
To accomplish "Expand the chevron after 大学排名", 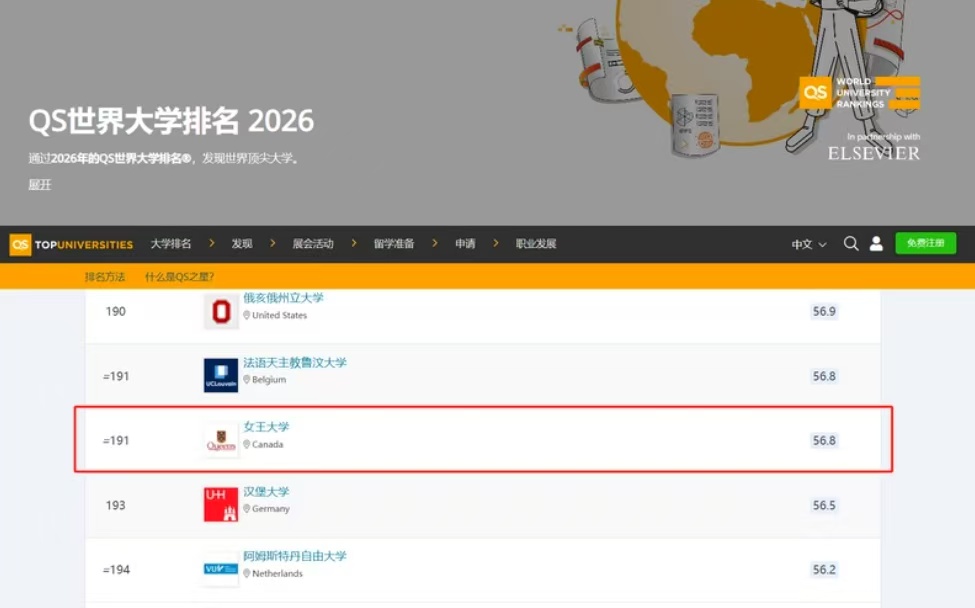I will tap(211, 243).
